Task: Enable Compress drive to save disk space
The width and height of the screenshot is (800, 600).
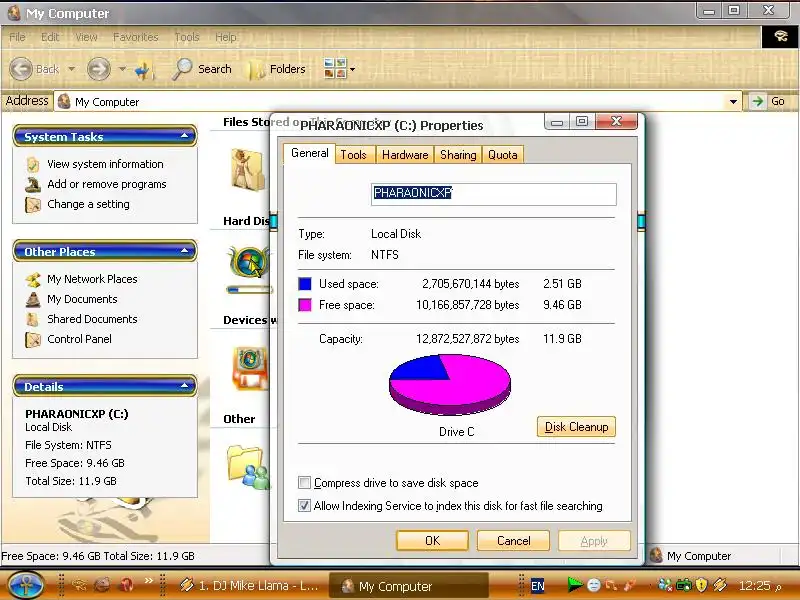Action: tap(304, 483)
